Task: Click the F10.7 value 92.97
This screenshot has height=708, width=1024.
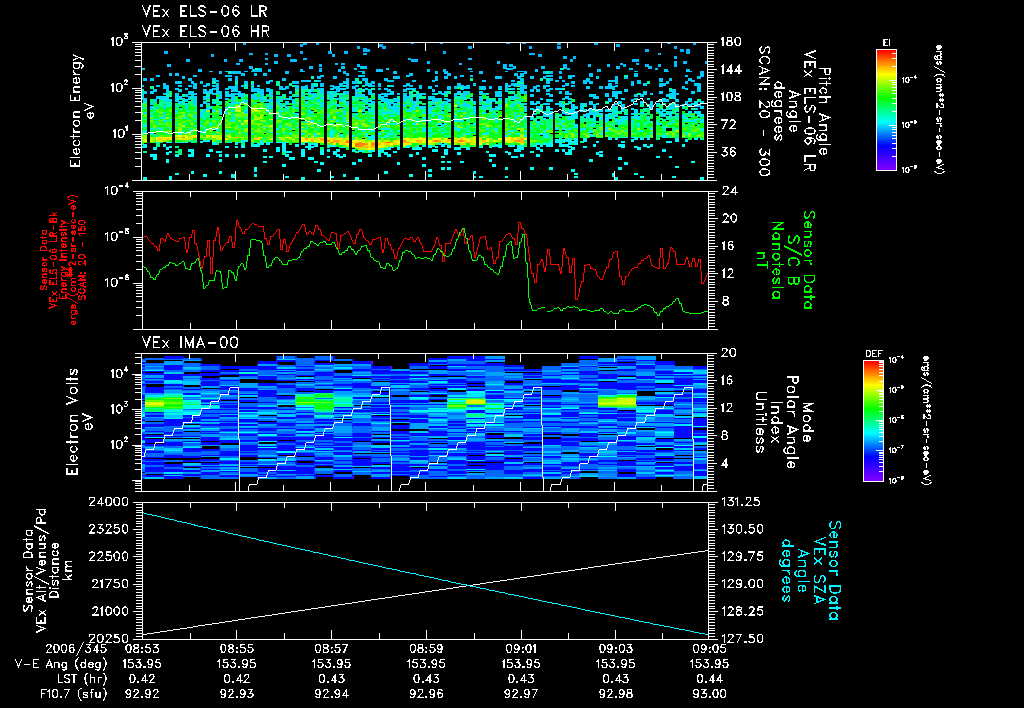Action: tap(520, 694)
